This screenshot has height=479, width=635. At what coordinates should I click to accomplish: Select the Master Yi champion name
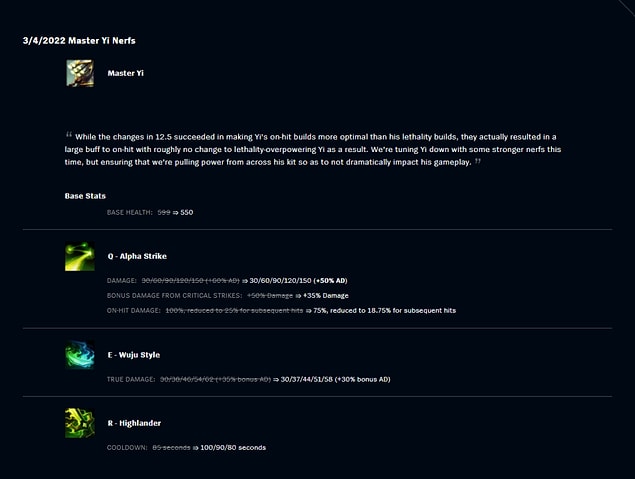click(x=126, y=73)
